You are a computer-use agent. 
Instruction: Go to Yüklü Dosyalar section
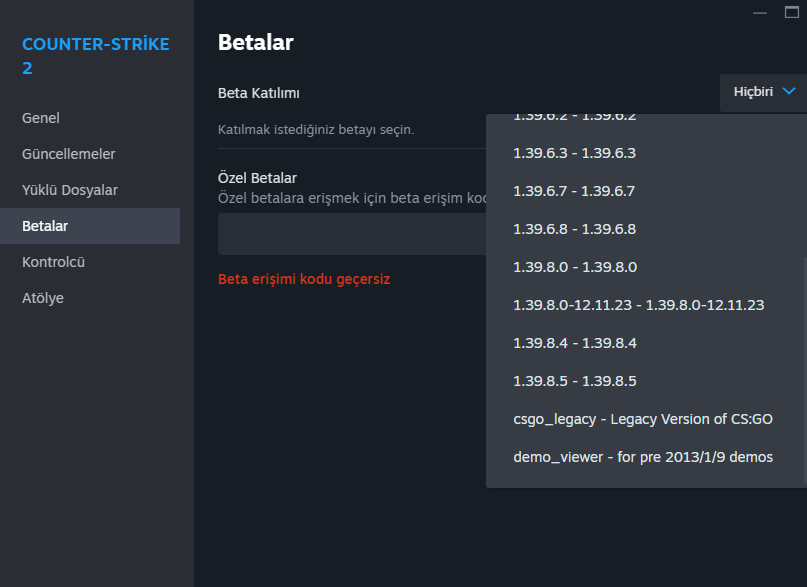tap(90, 190)
